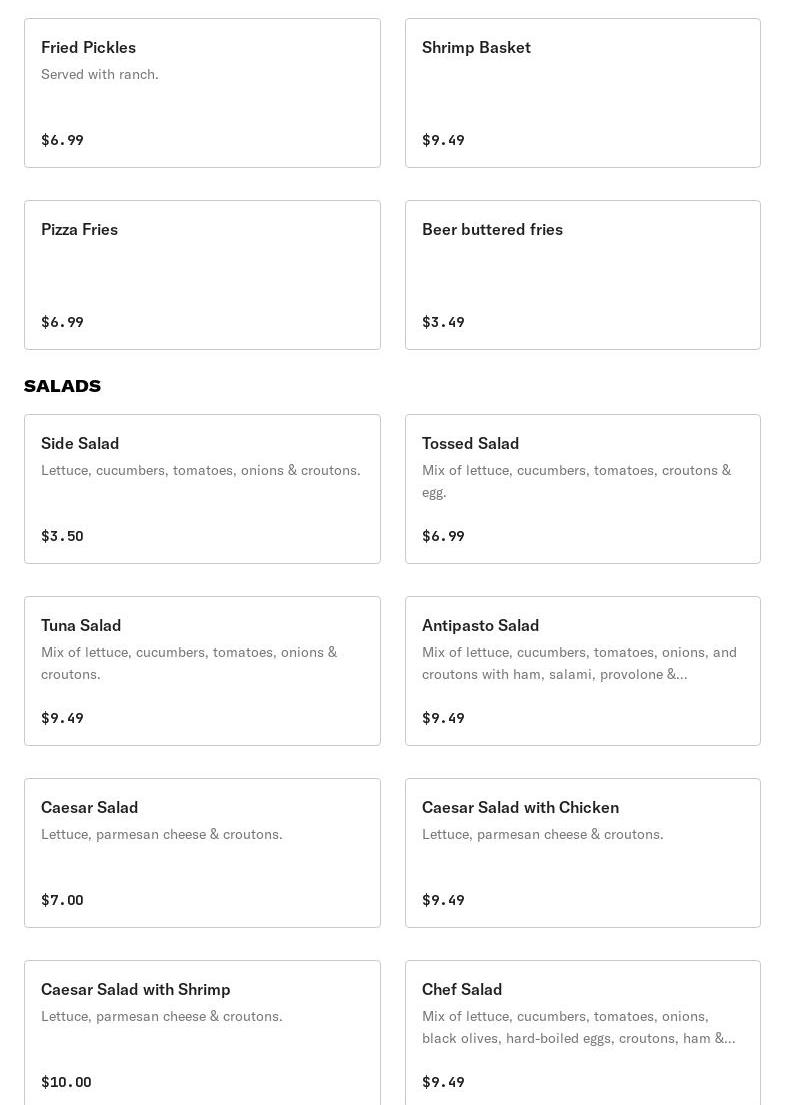The image size is (785, 1105).
Task: Open Antipasto Salad details
Action: click(x=582, y=671)
